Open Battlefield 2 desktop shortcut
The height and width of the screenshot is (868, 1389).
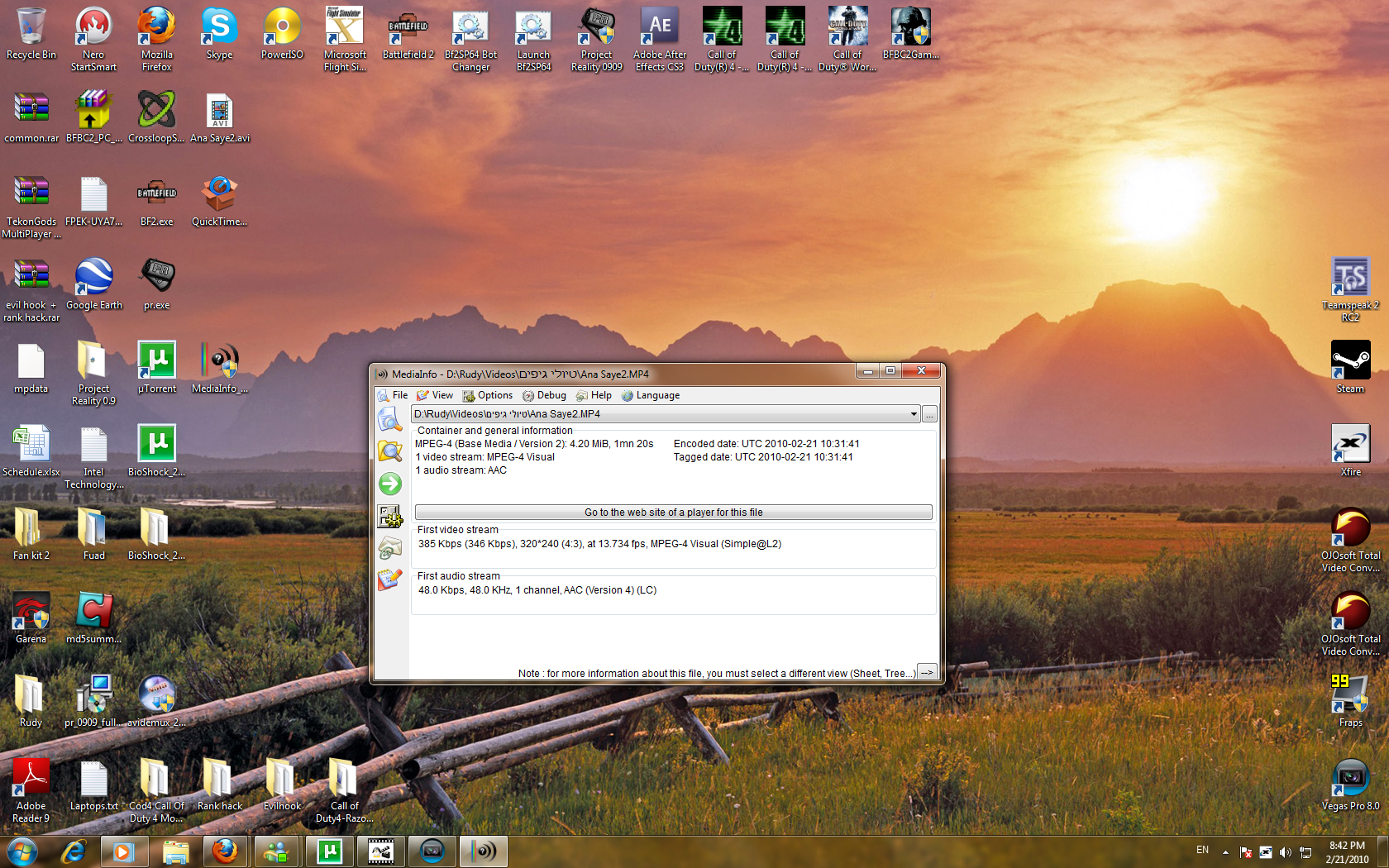click(x=408, y=29)
